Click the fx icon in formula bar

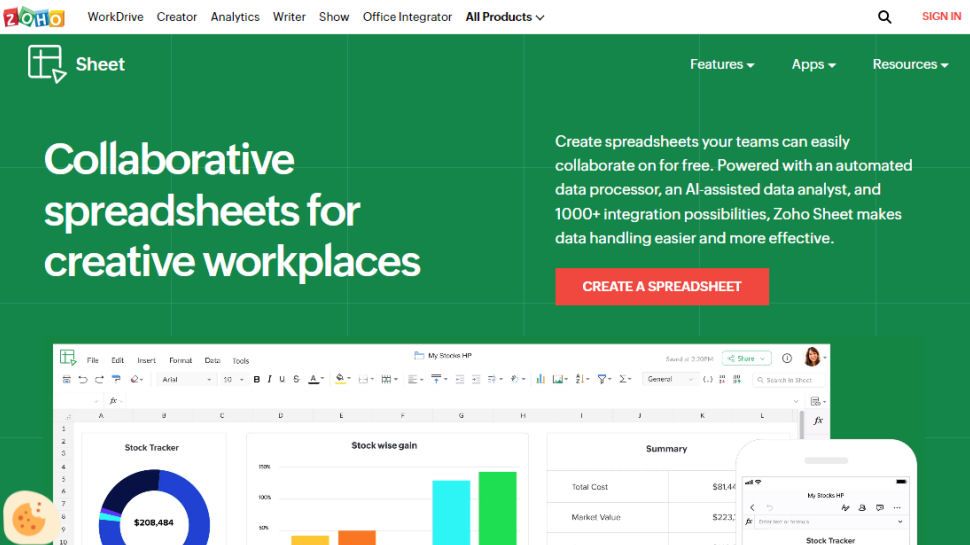114,401
